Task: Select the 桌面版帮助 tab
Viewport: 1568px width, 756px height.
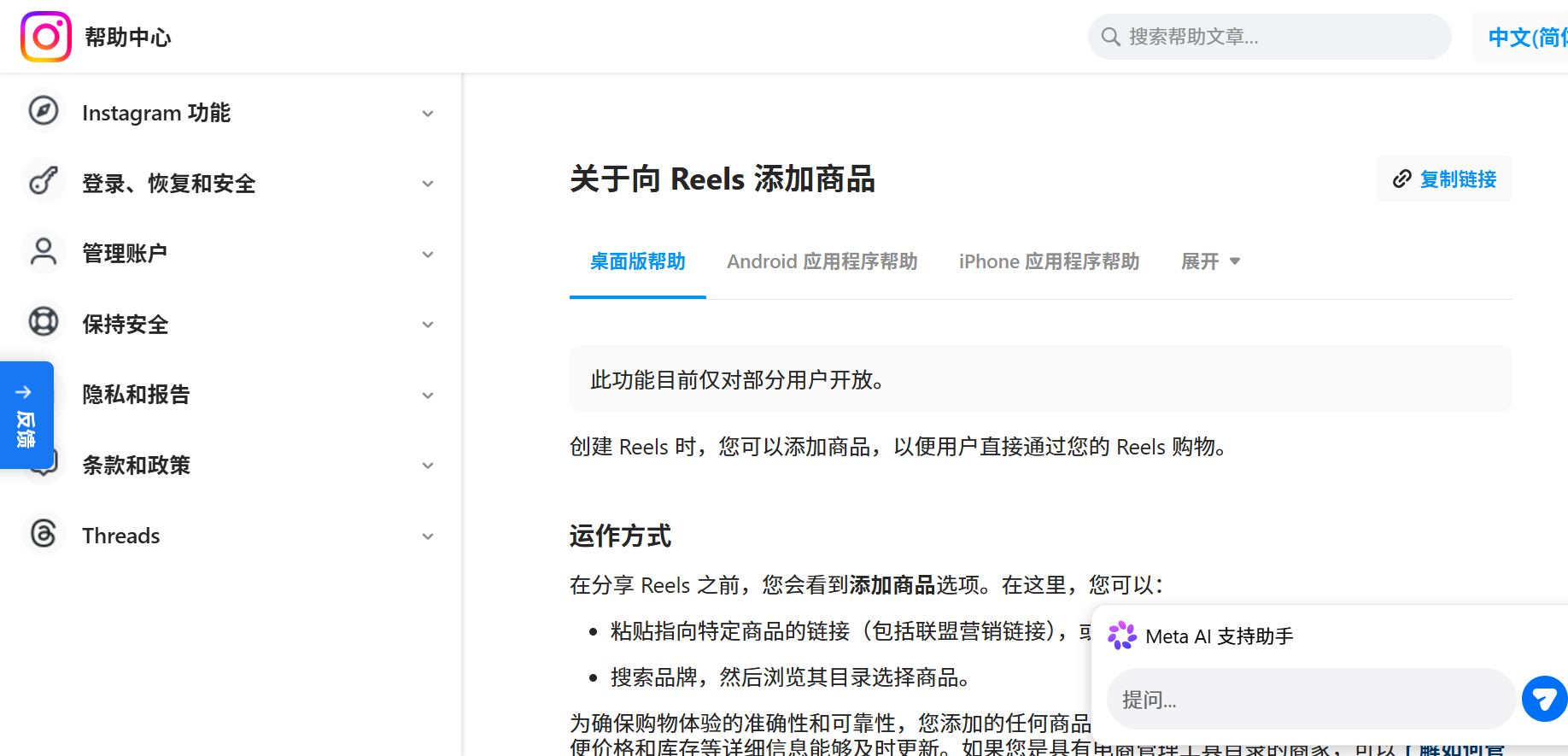Action: (637, 261)
